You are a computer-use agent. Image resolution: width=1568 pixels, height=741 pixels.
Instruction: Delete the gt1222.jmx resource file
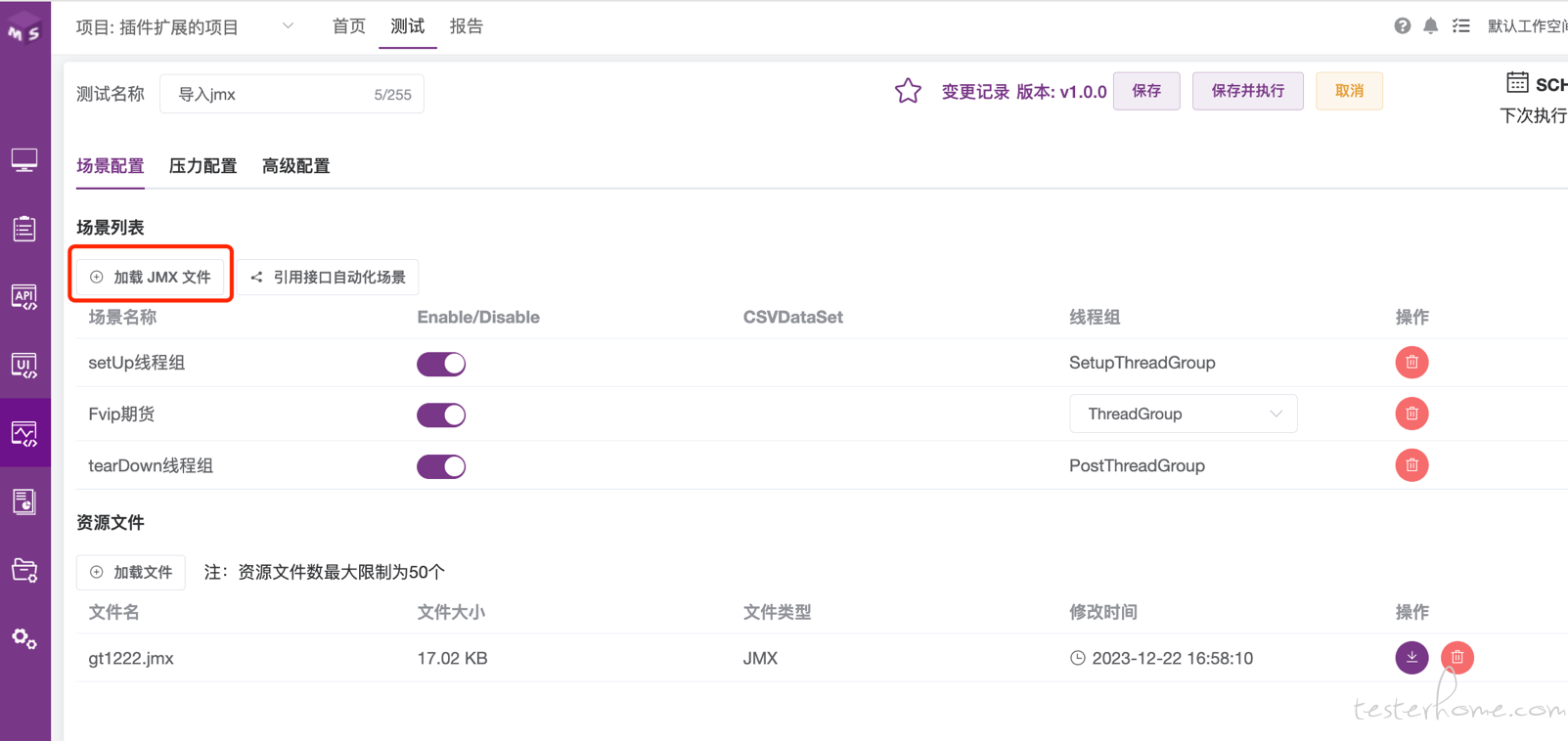[x=1457, y=658]
